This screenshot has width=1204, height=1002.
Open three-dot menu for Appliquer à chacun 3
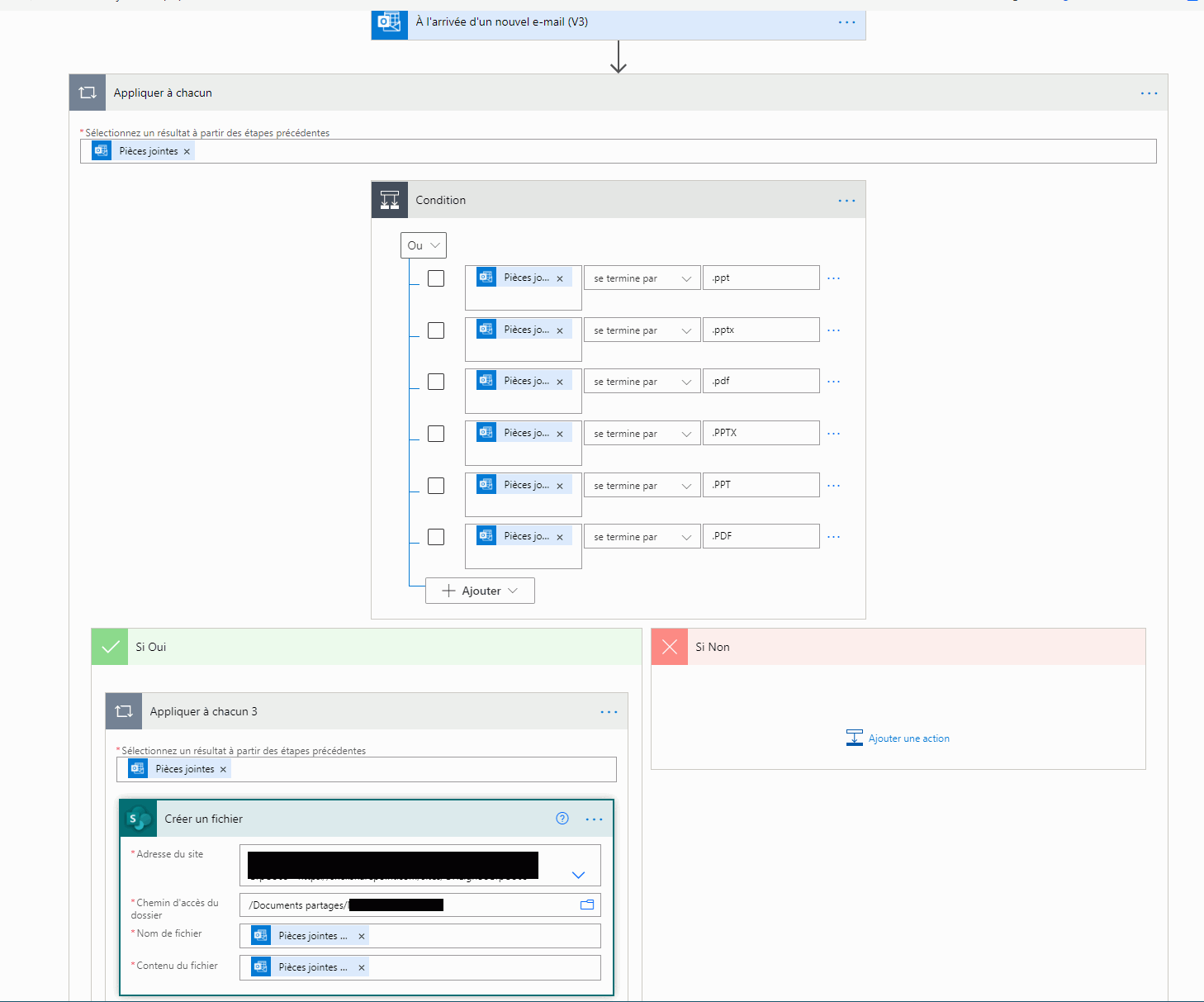click(609, 712)
